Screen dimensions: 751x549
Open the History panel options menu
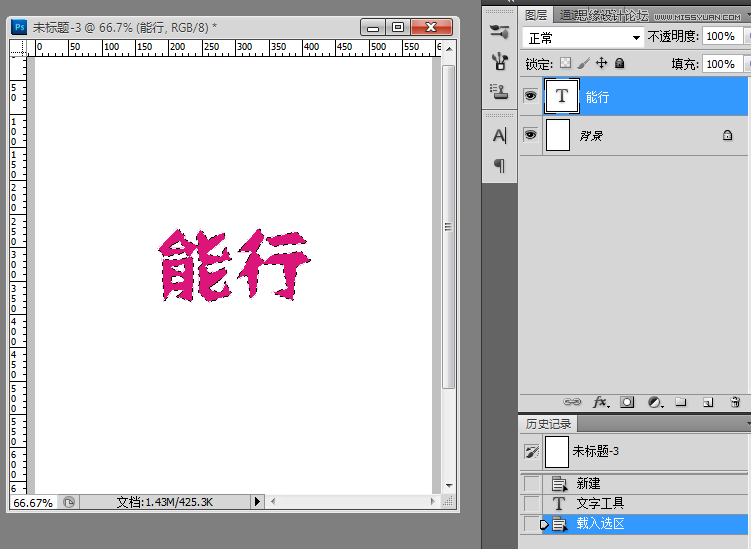[746, 424]
